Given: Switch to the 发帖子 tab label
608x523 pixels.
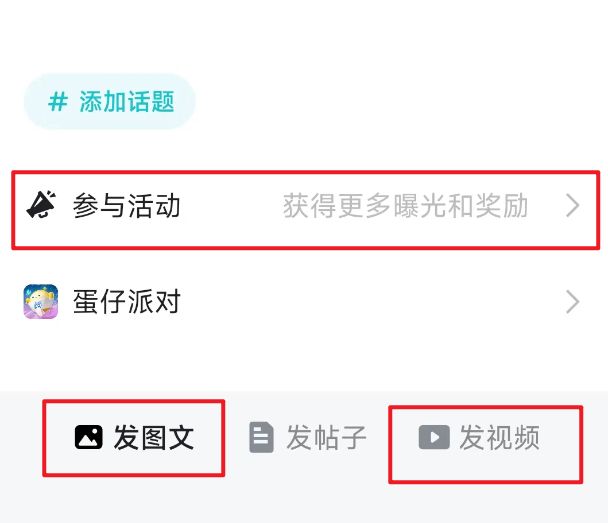Looking at the screenshot, I should 326,437.
